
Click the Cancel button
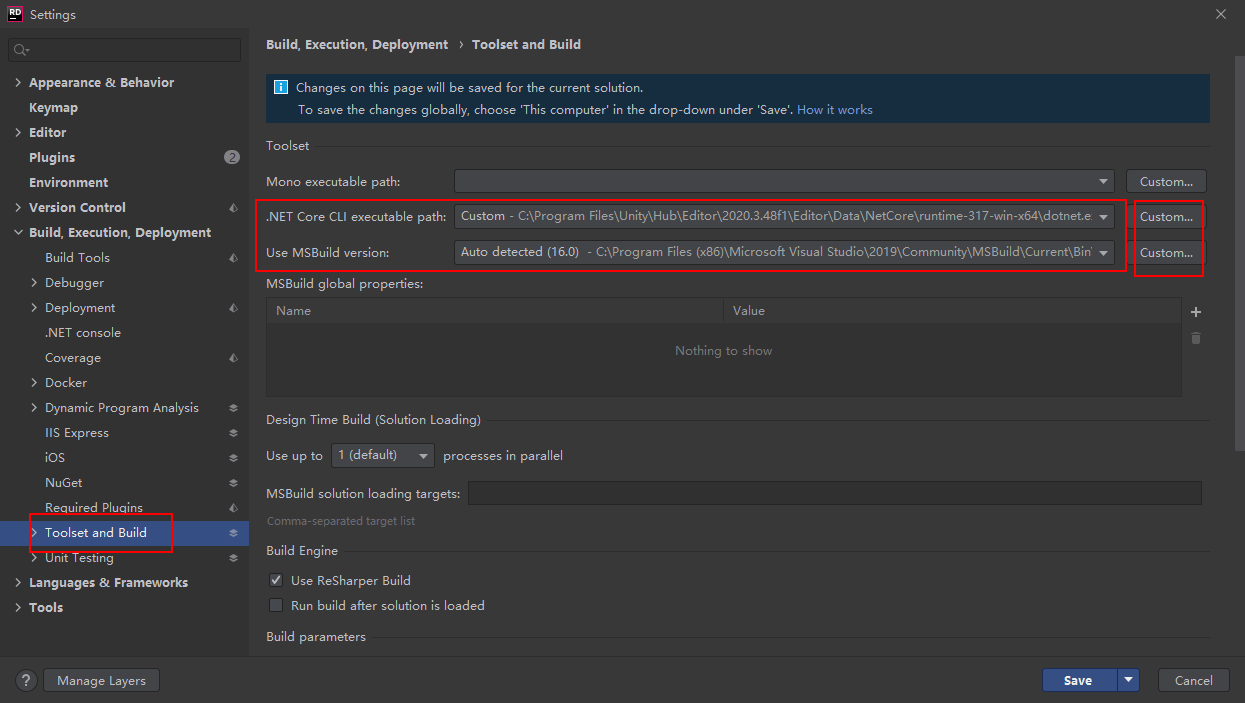tap(1193, 680)
